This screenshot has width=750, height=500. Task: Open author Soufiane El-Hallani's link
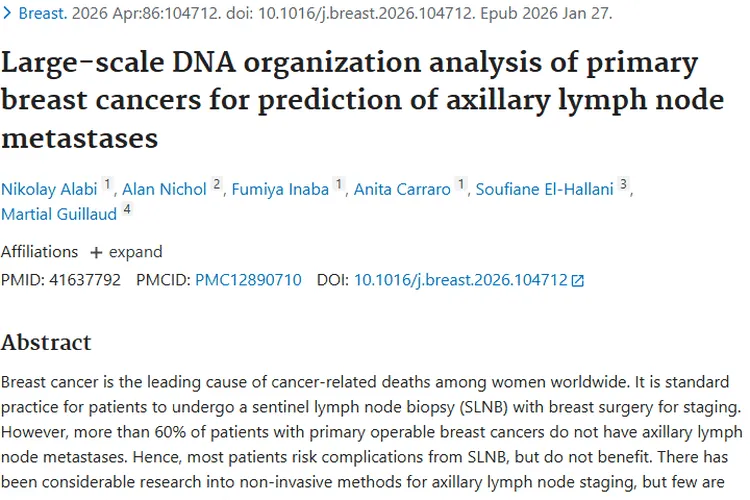(545, 189)
